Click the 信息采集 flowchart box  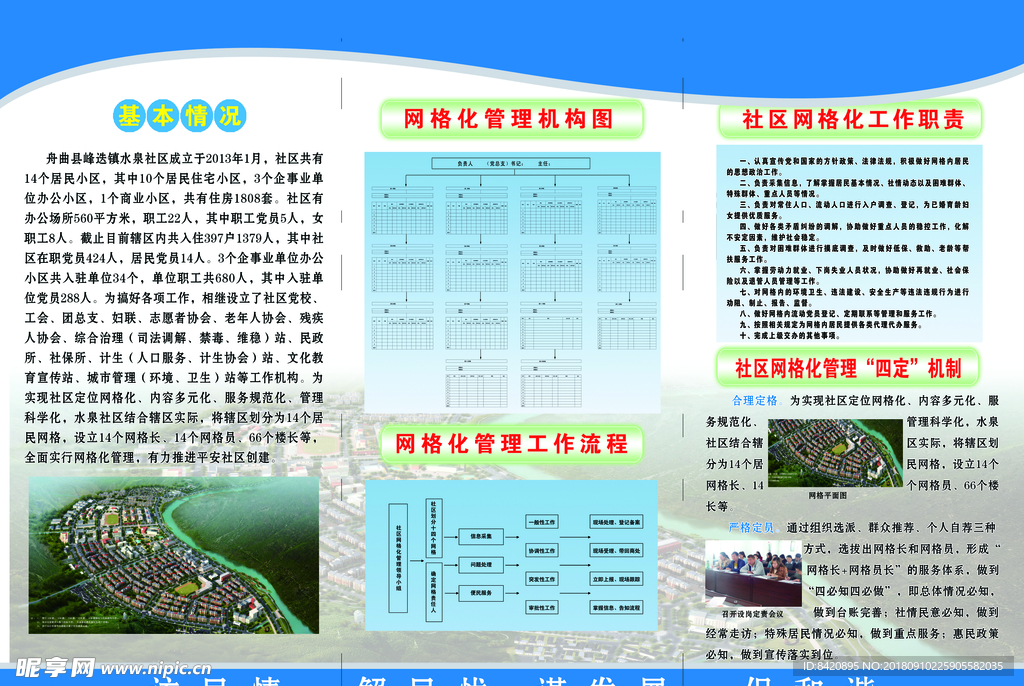481,536
